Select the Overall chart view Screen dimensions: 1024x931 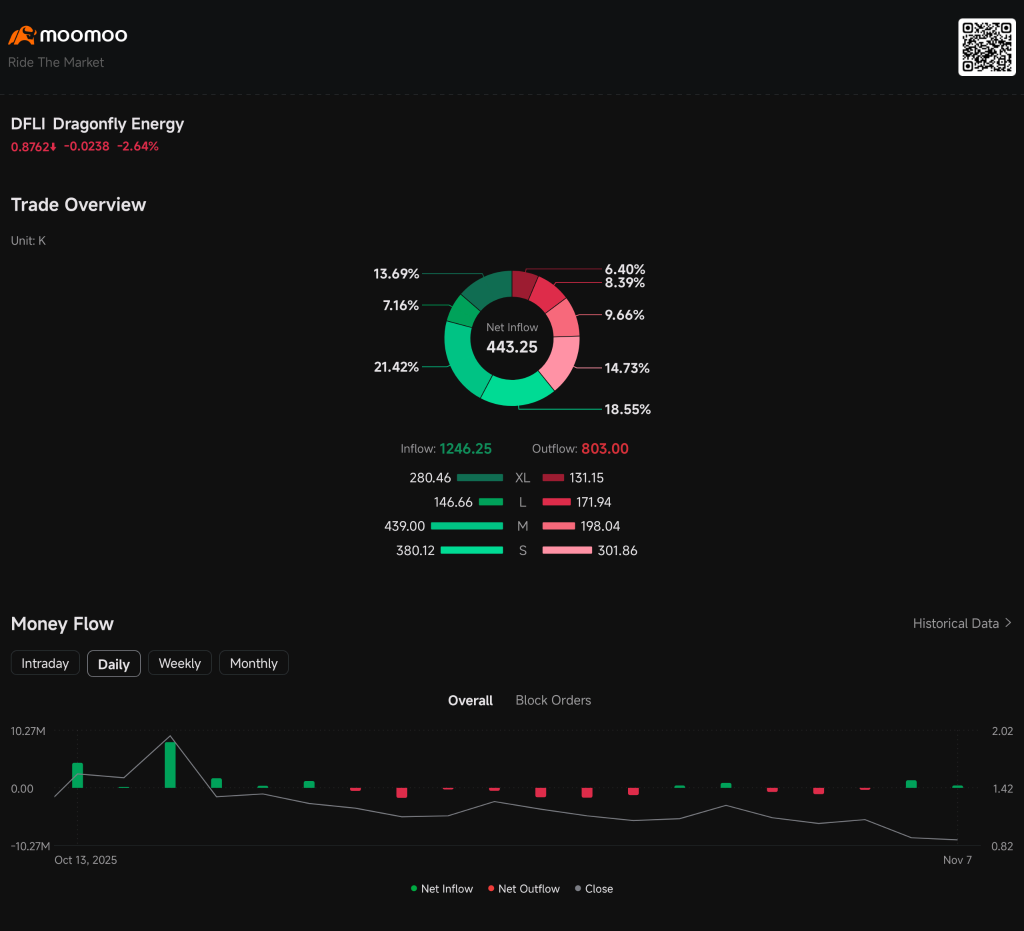[x=470, y=700]
